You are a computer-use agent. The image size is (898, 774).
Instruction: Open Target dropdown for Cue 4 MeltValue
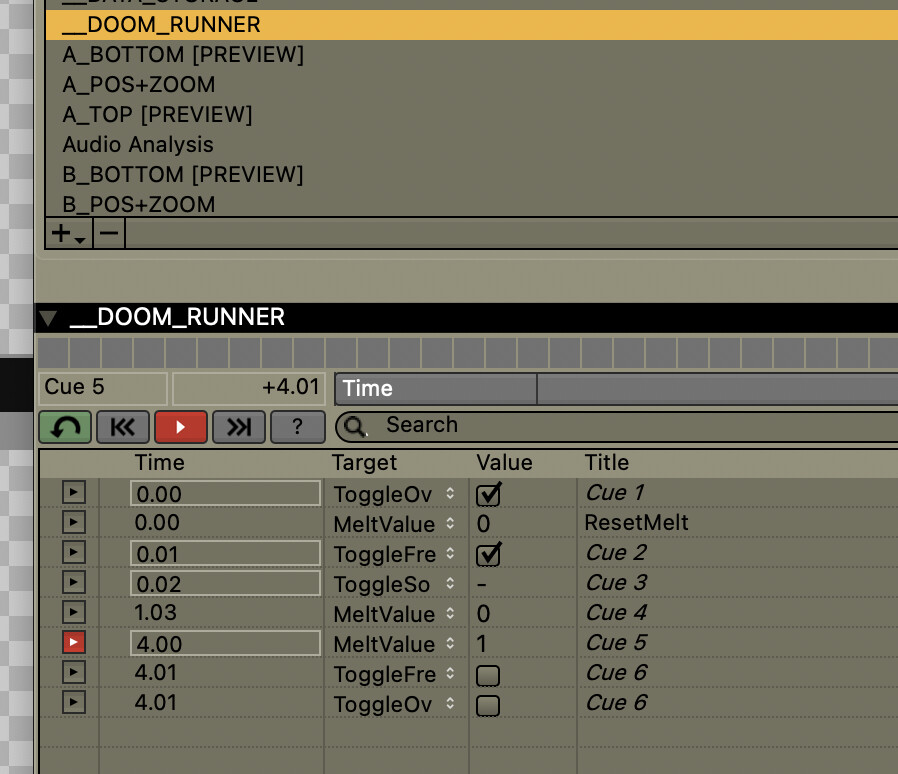pos(450,614)
